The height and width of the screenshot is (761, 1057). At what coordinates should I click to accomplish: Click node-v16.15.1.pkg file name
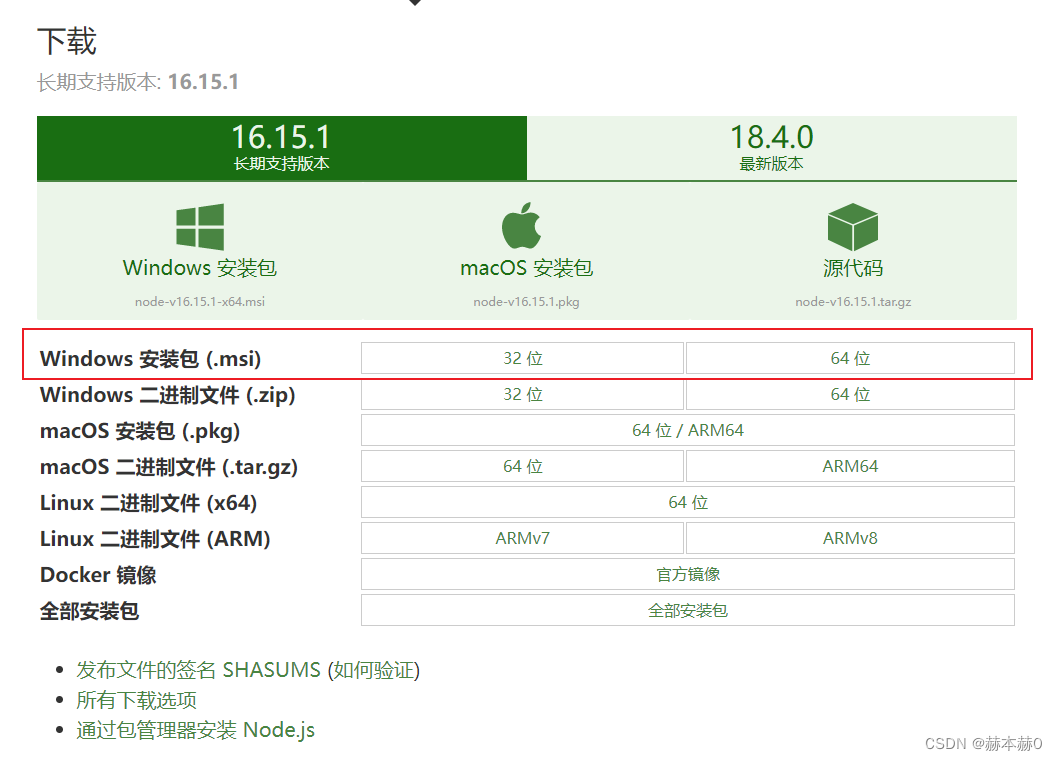526,301
